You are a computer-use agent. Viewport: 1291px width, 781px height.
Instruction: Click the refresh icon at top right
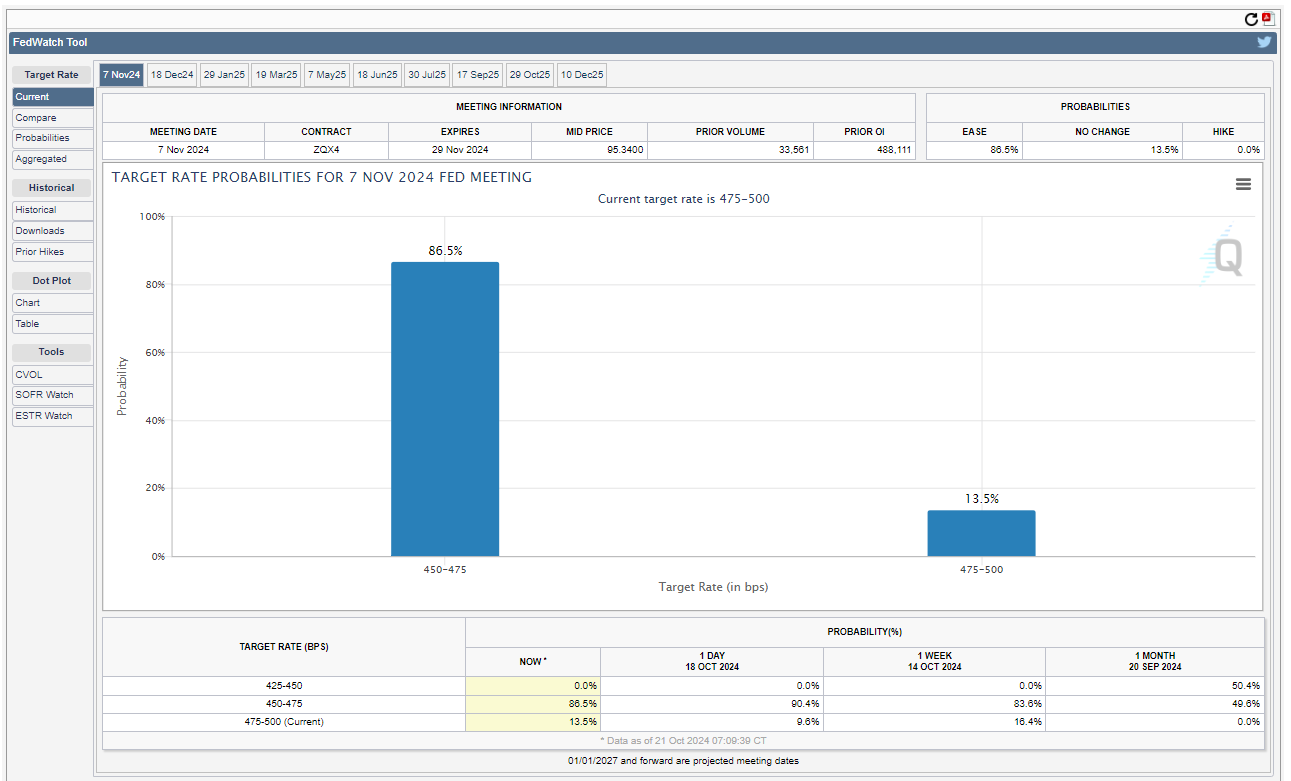coord(1251,19)
